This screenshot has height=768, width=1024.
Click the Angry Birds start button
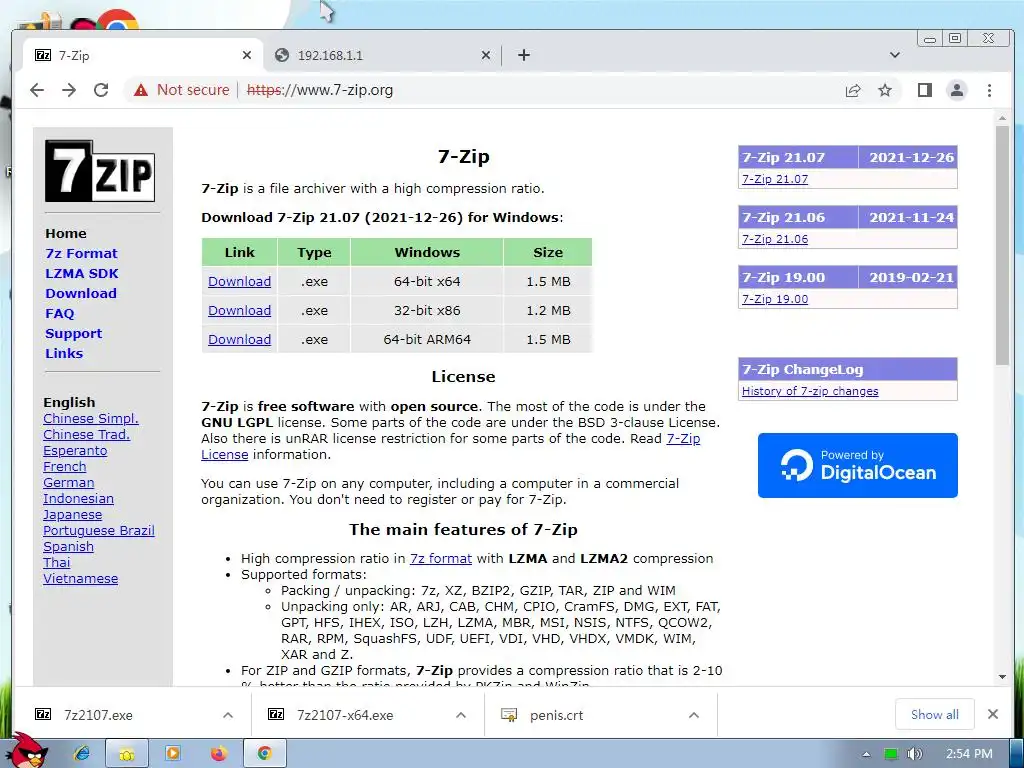27,750
